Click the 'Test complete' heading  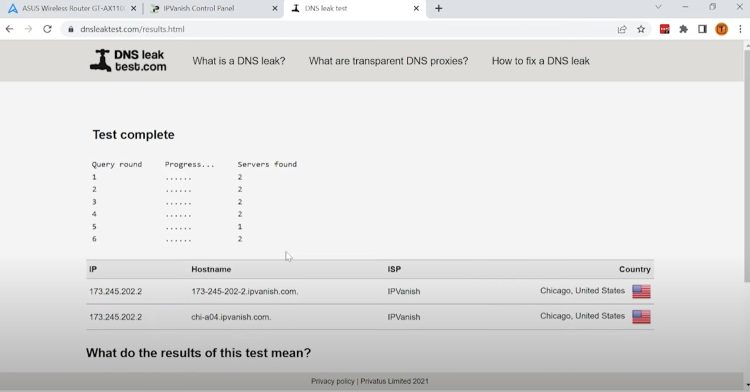[133, 134]
